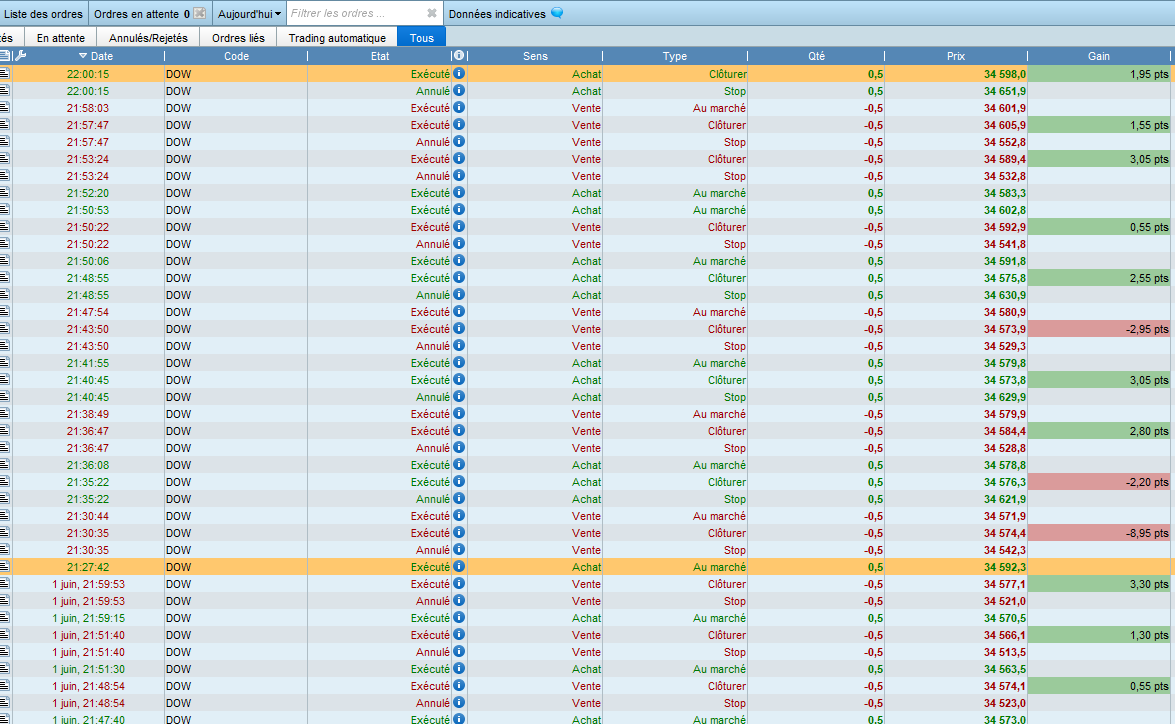This screenshot has height=724, width=1175.
Task: Open the Trading automatique tab
Action: pyautogui.click(x=337, y=37)
